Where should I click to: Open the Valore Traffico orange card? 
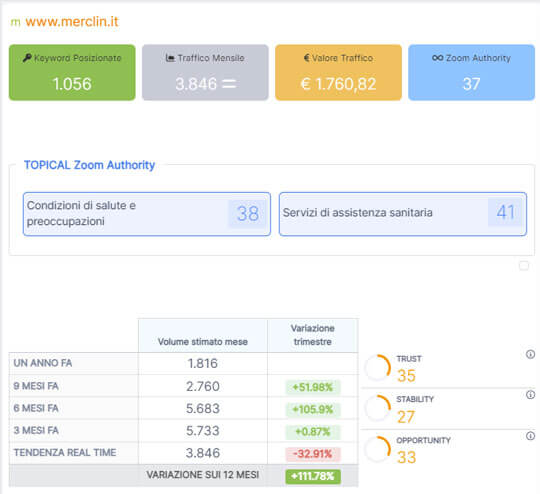point(338,72)
